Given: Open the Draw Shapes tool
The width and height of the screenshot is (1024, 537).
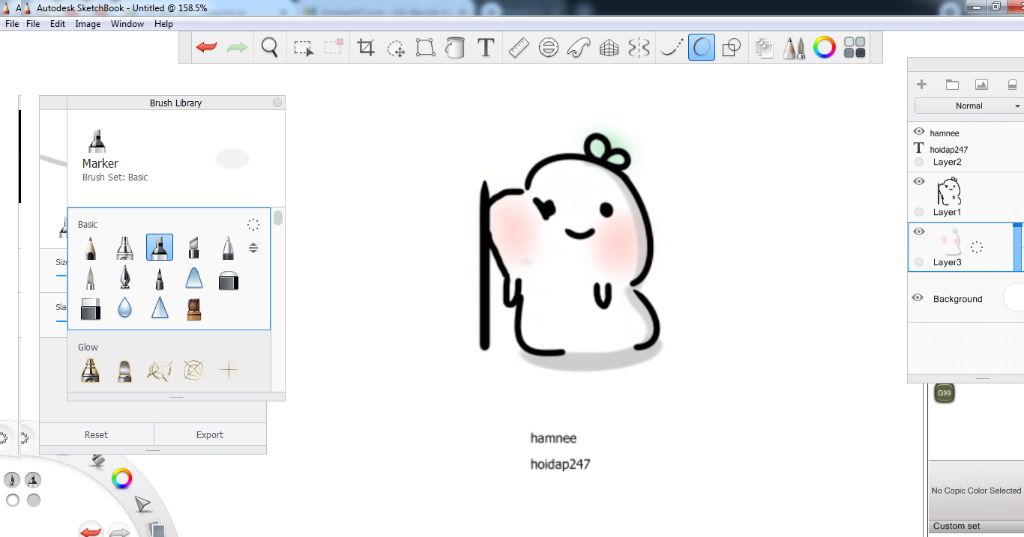Looking at the screenshot, I should pyautogui.click(x=731, y=47).
